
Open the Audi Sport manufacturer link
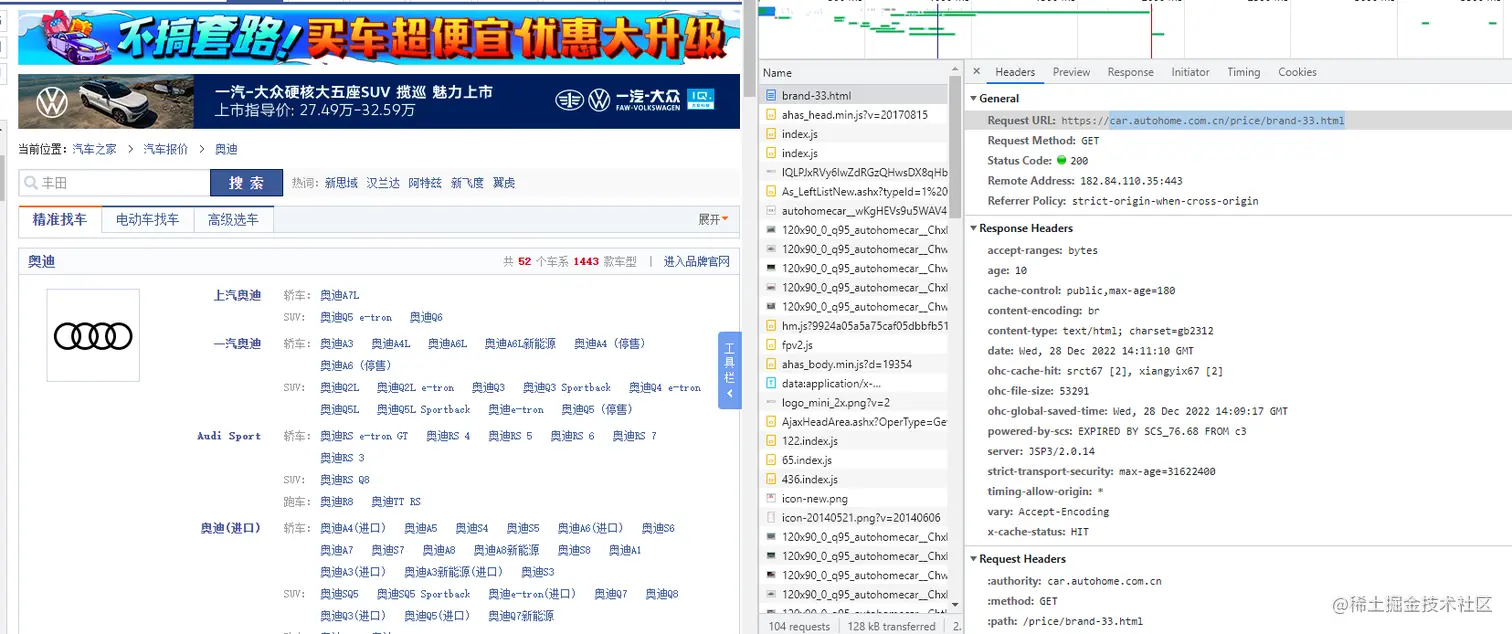229,436
